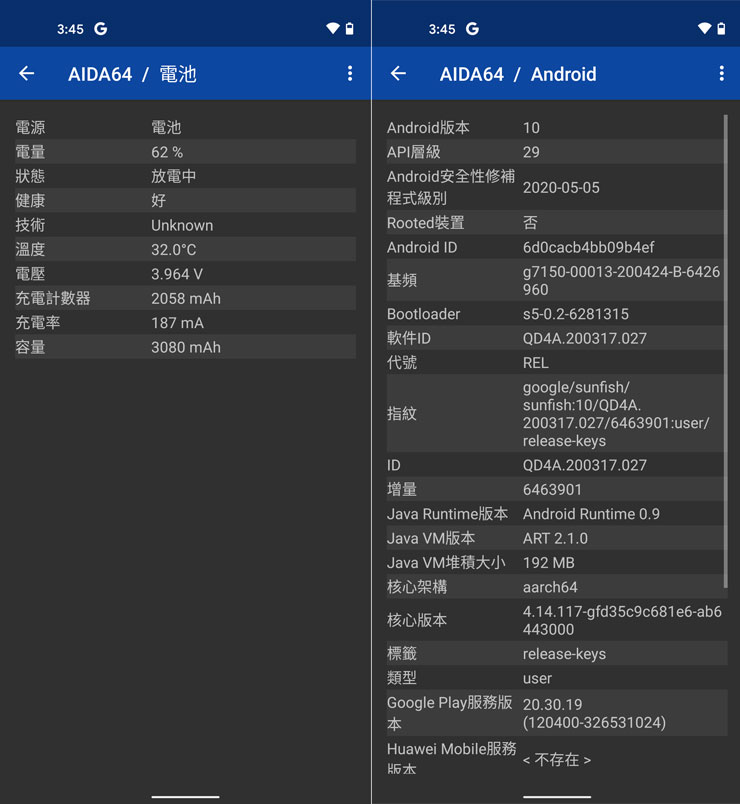Select the 健康 好 row
Screen dimensions: 740x804
coord(185,200)
